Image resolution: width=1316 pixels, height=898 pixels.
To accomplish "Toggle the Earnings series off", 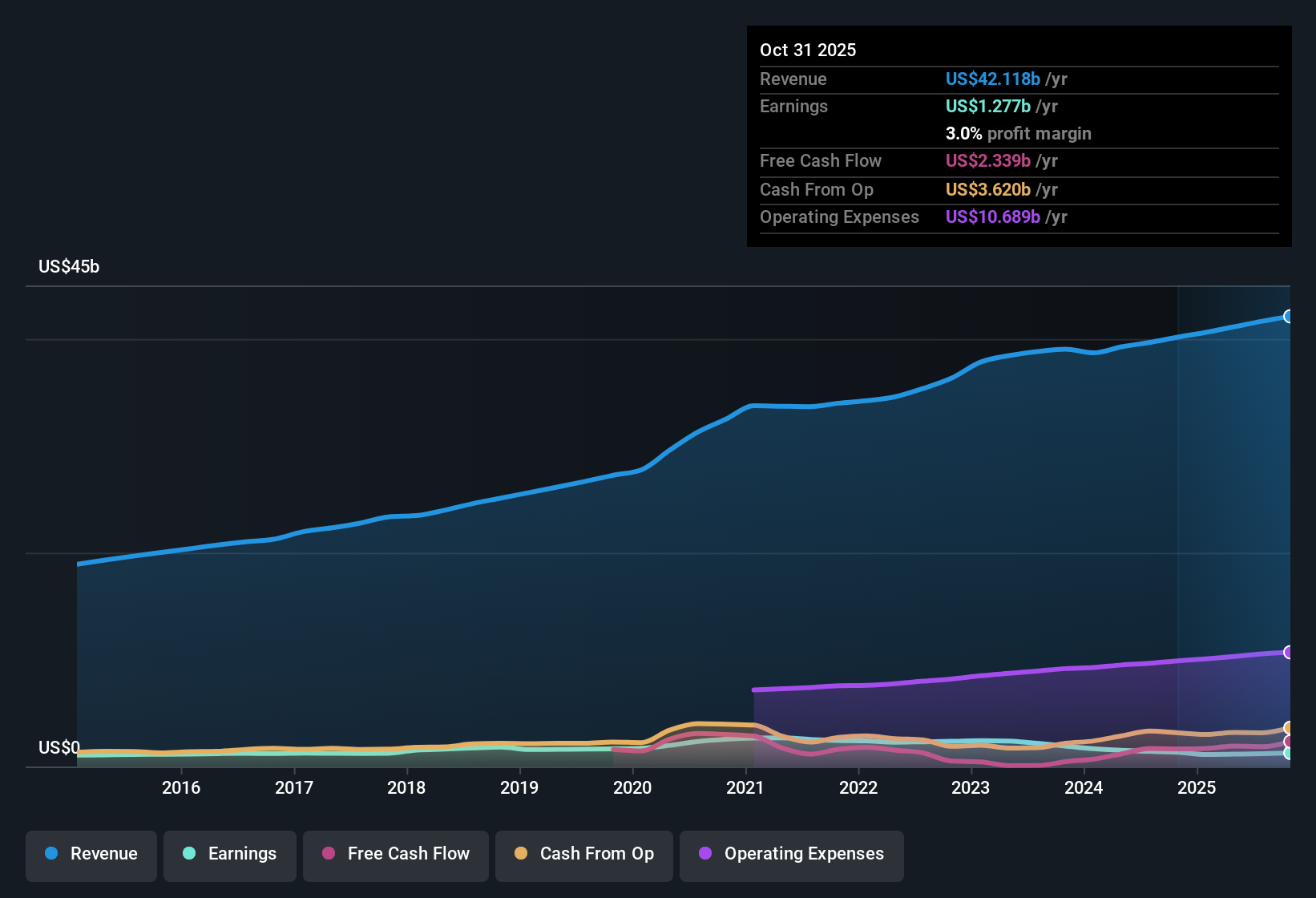I will [230, 854].
